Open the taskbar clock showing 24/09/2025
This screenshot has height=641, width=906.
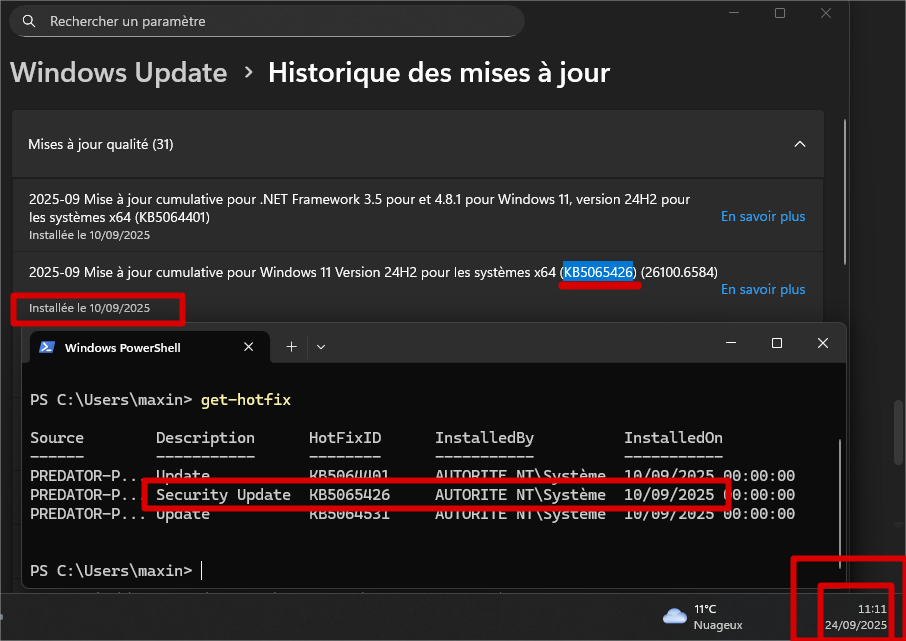pyautogui.click(x=855, y=617)
